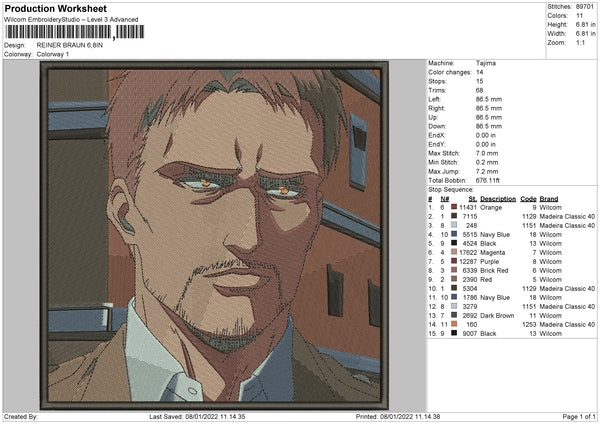Click the Description column header
Image resolution: width=600 pixels, height=424 pixels.
[498, 199]
